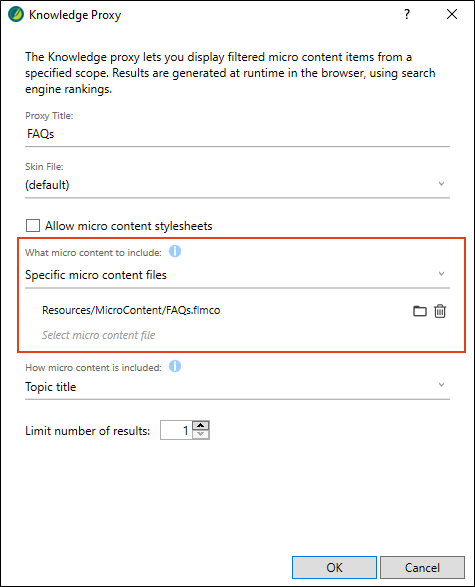This screenshot has width=475, height=587.
Task: Close the Knowledge Proxy dialog
Action: coord(452,14)
